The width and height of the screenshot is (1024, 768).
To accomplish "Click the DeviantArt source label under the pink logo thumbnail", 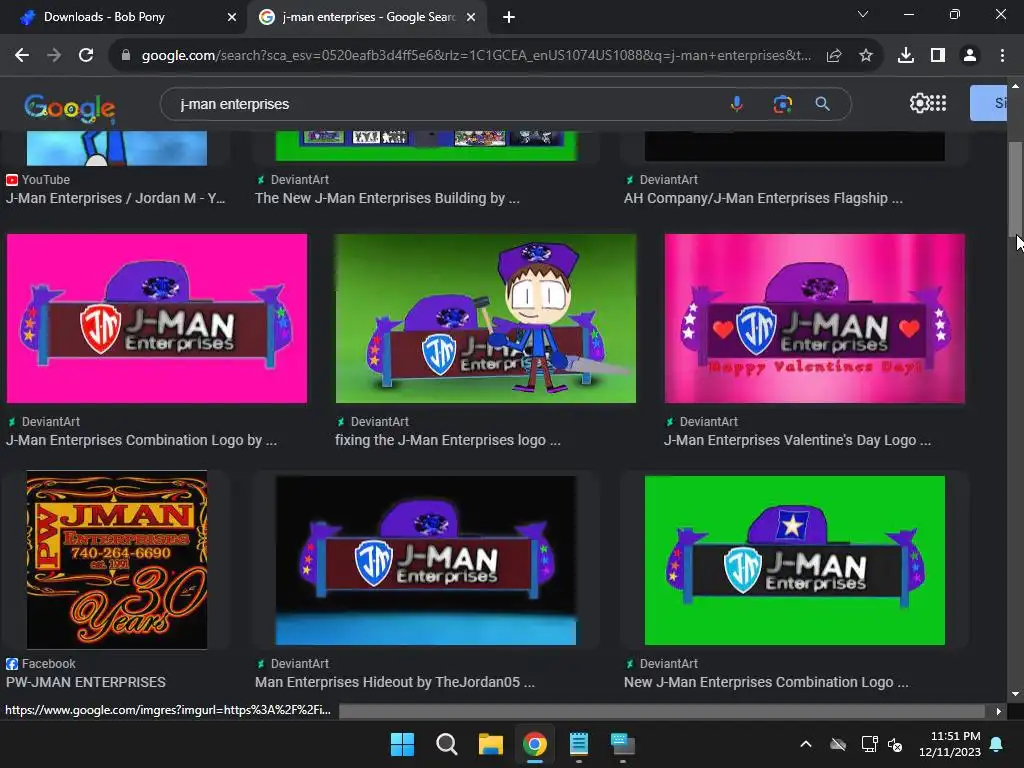I will pyautogui.click(x=50, y=422).
